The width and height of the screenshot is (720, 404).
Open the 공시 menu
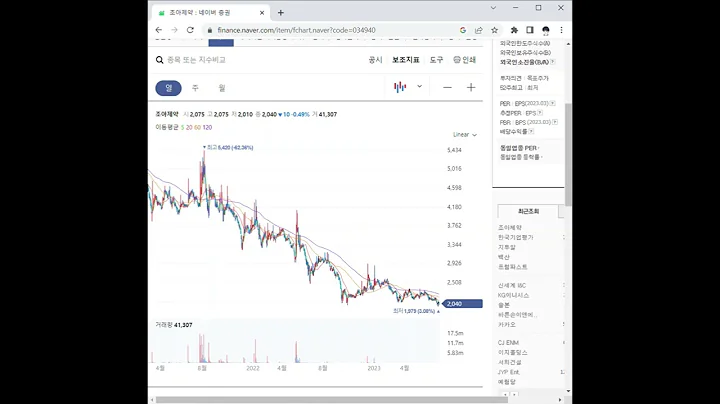(x=375, y=60)
